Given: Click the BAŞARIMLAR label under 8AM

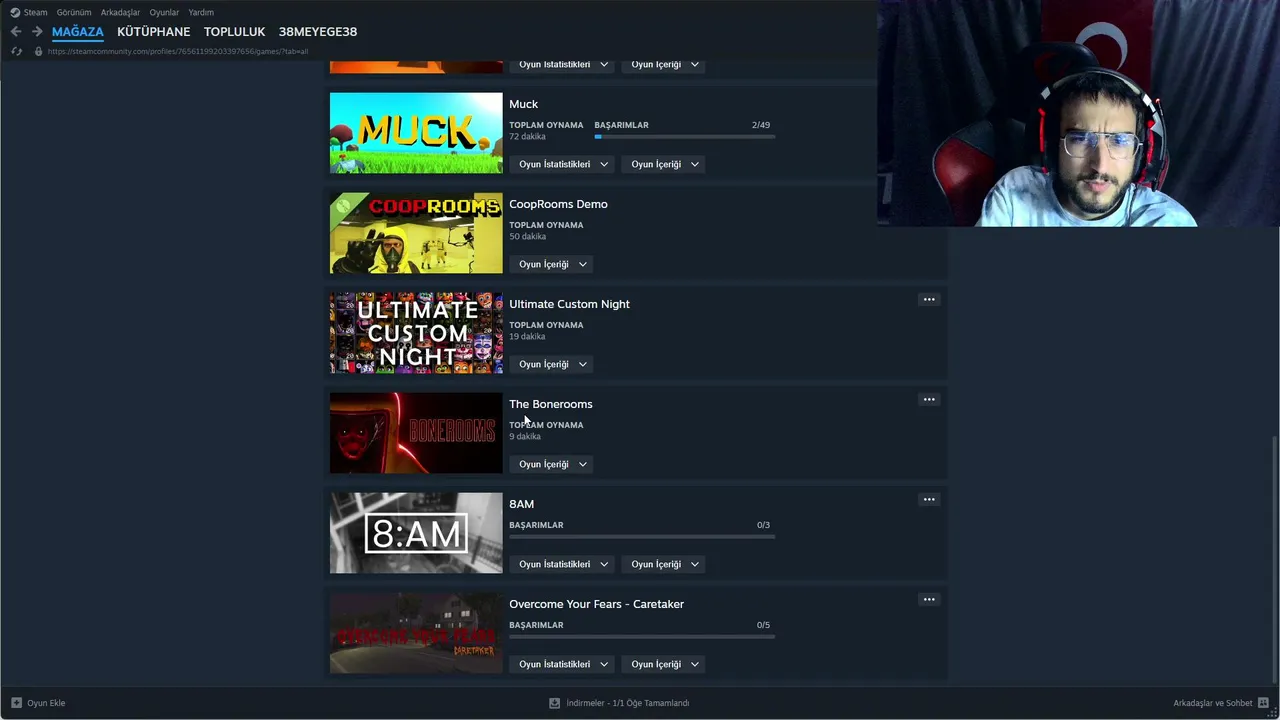Looking at the screenshot, I should 536,525.
